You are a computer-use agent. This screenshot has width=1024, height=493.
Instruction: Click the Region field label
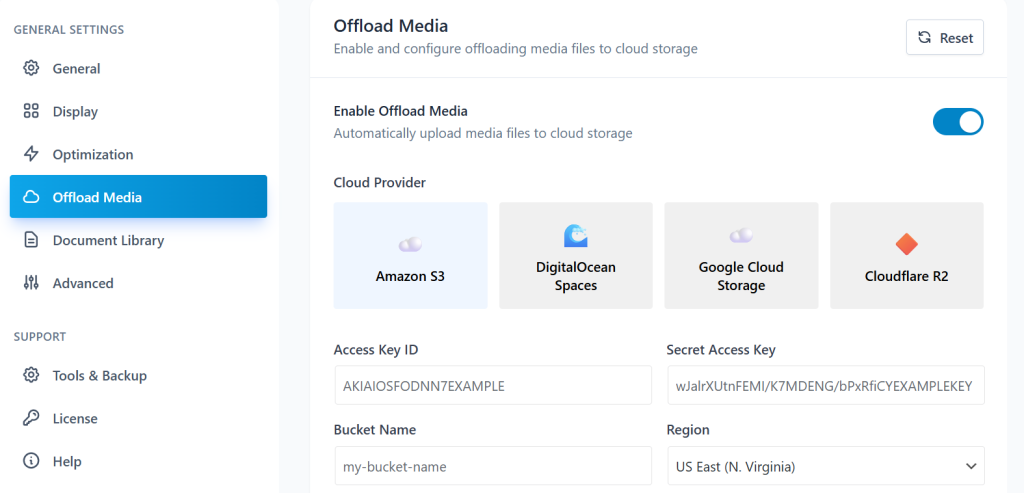688,430
